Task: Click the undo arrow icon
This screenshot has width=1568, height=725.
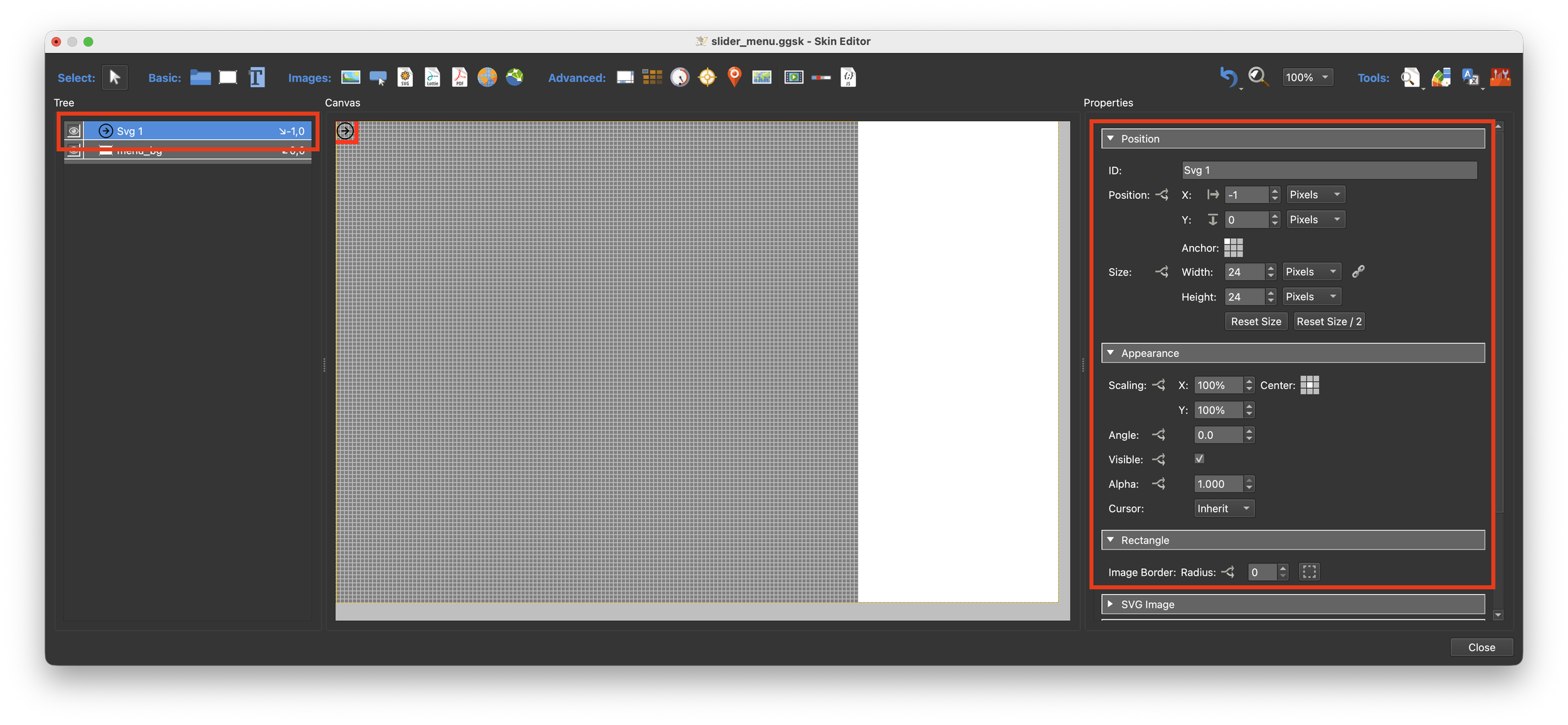Action: [1227, 77]
